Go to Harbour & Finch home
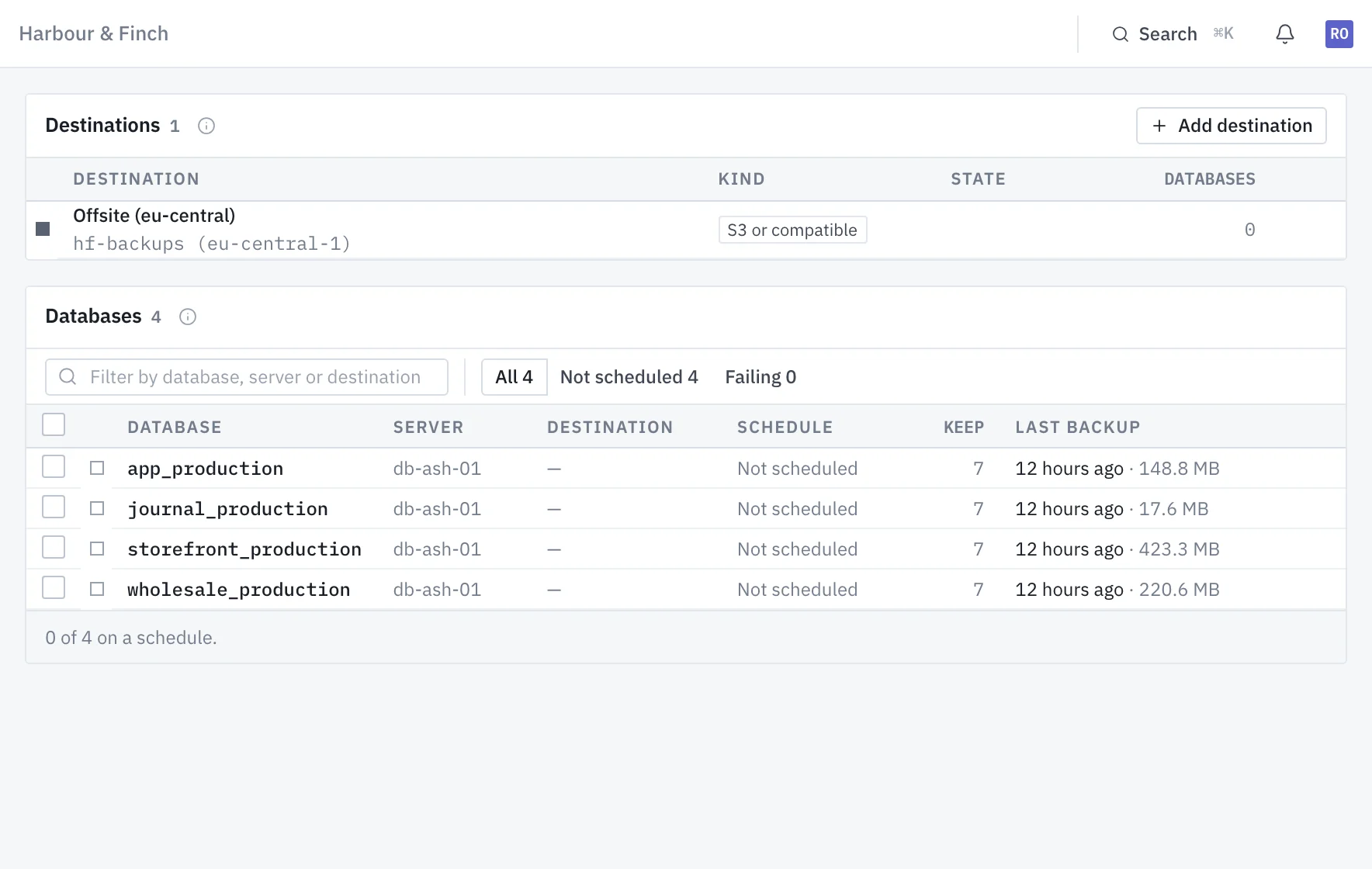Screen dimensions: 1372x869 [94, 33]
